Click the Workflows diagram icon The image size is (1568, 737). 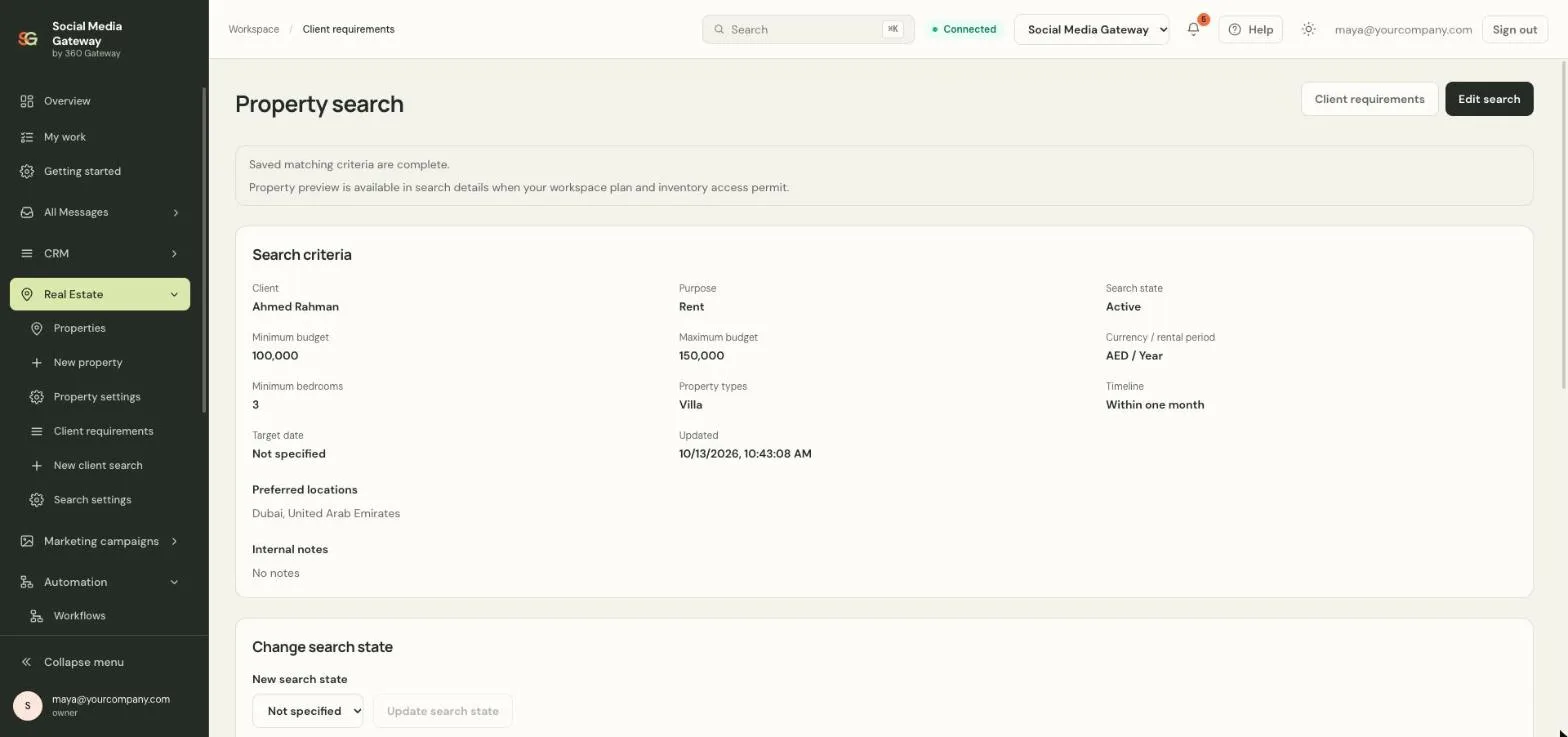[x=36, y=616]
